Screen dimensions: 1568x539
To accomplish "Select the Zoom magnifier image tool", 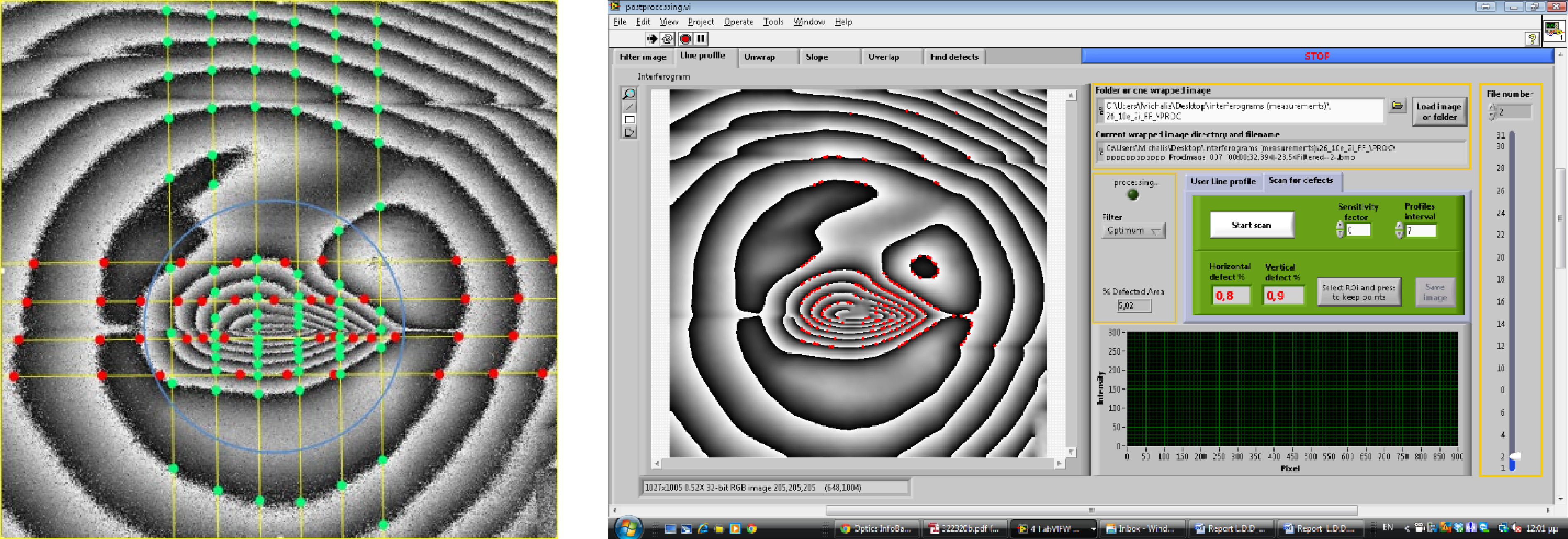I will [x=629, y=94].
